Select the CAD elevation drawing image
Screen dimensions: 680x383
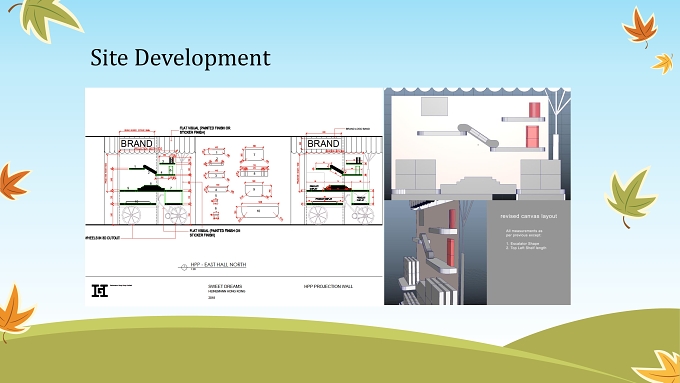(234, 196)
